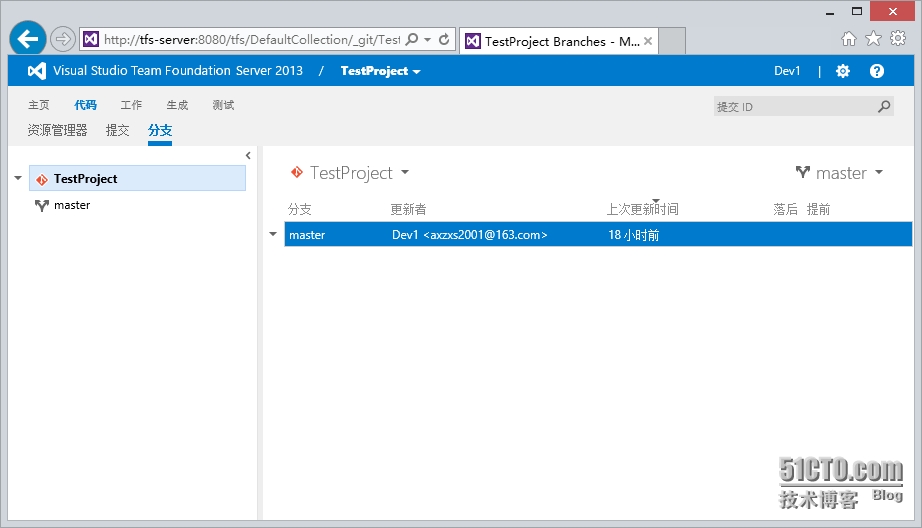Collapse the TestProject tree node arrow
The height and width of the screenshot is (528, 922).
(x=18, y=178)
